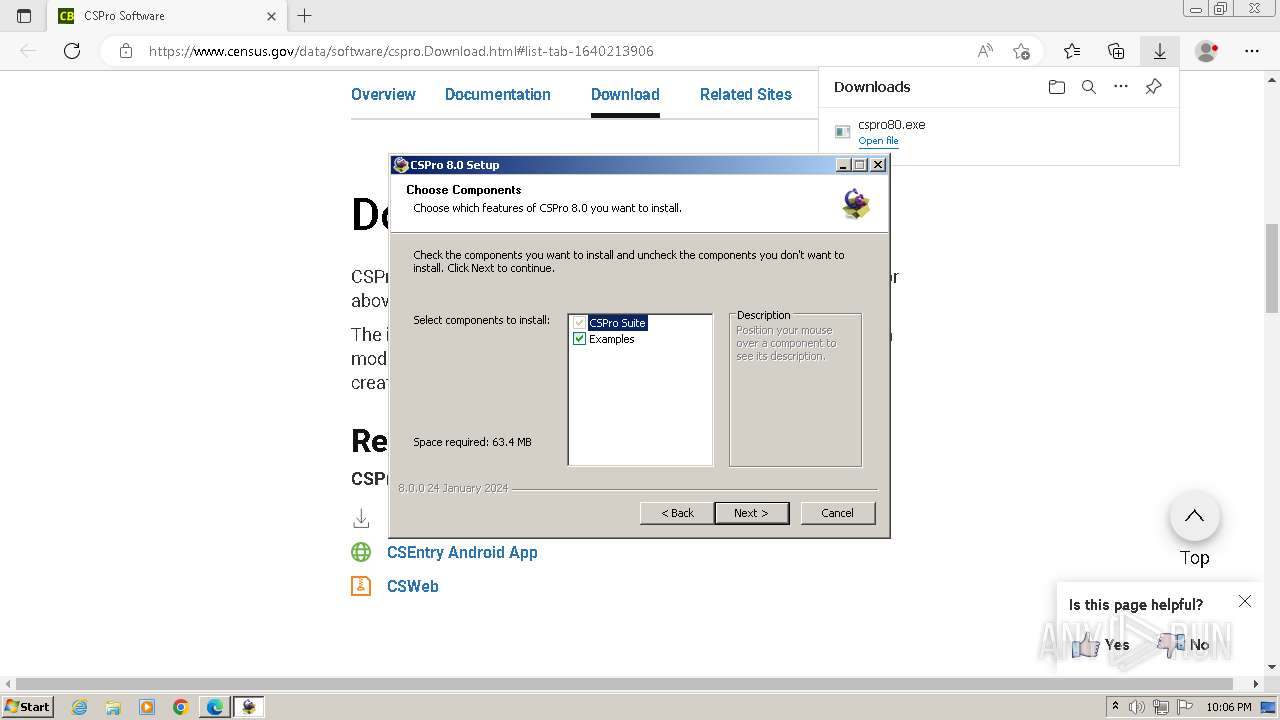Open File Explorer from taskbar

coord(113,707)
